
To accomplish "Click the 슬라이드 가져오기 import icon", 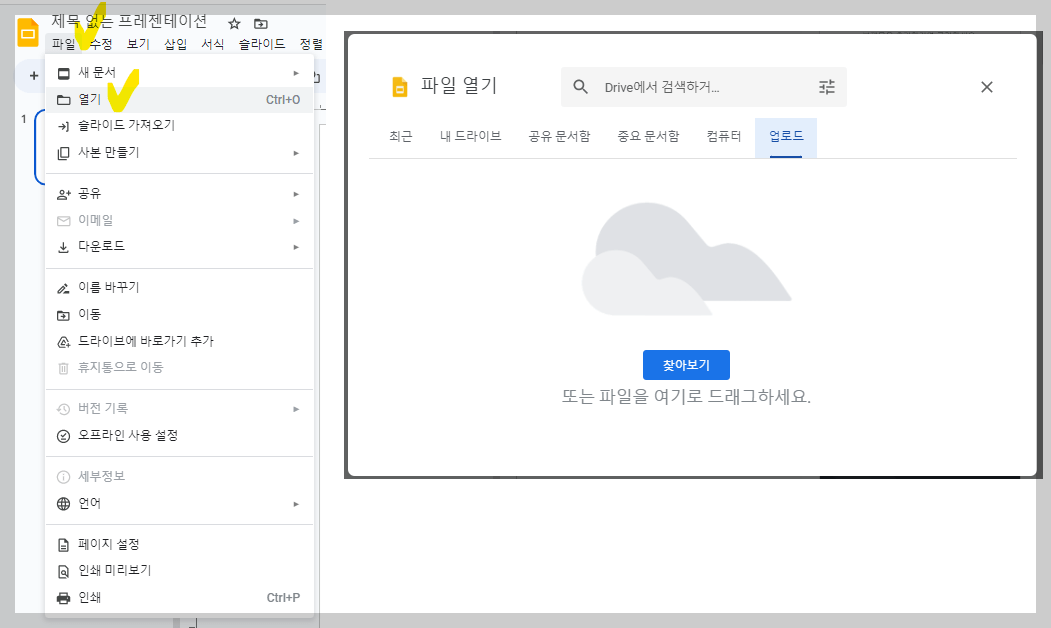I will click(x=61, y=125).
